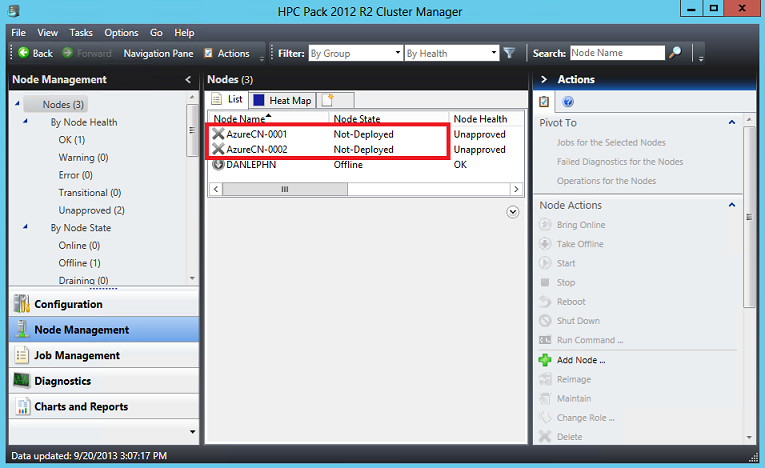Open the Diagnostics section

click(x=62, y=381)
